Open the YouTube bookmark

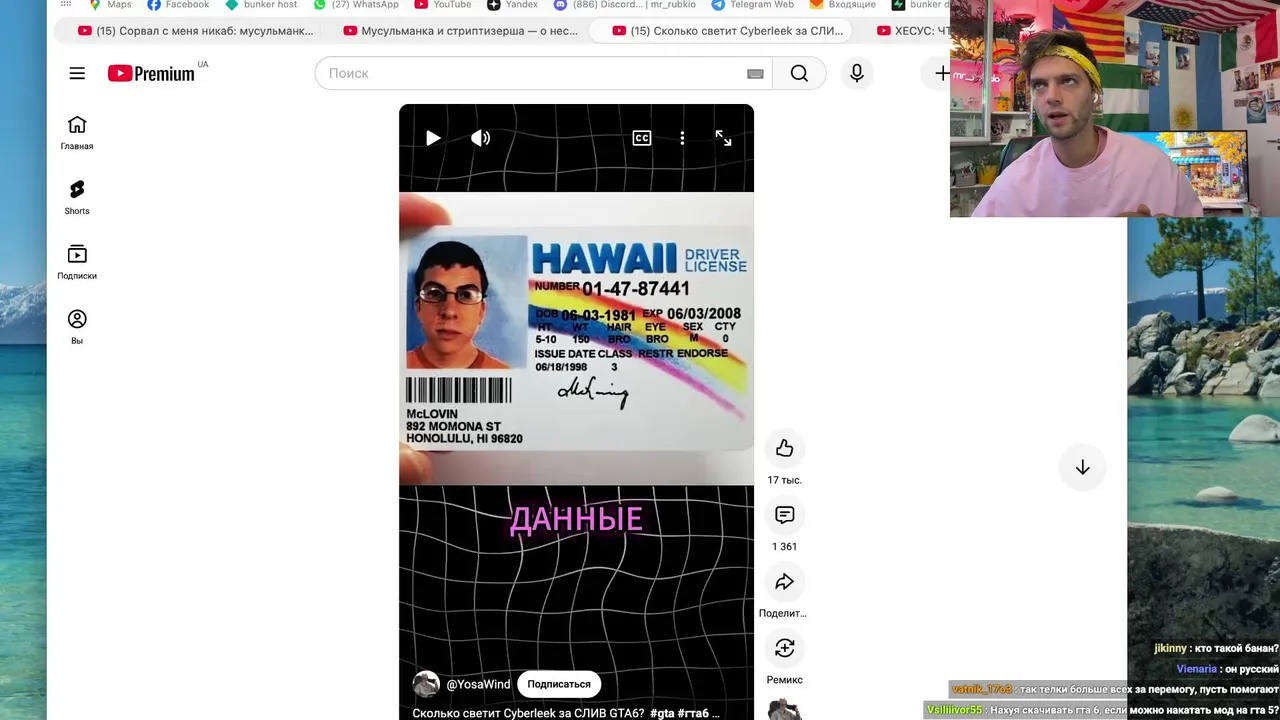(x=443, y=5)
